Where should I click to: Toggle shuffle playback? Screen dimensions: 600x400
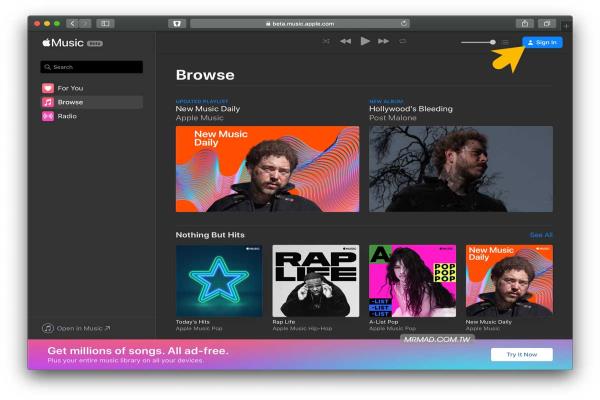326,41
